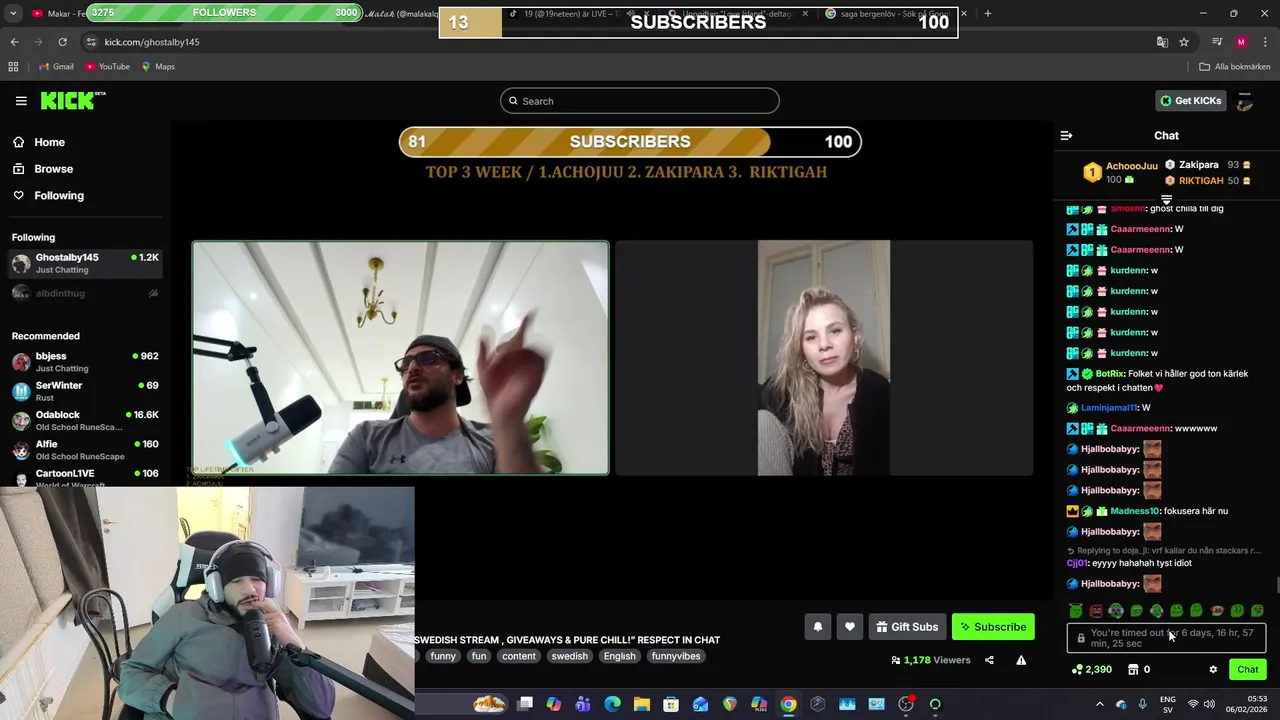Image resolution: width=1280 pixels, height=720 pixels.
Task: Click the first green halo emote
Action: tap(1075, 611)
